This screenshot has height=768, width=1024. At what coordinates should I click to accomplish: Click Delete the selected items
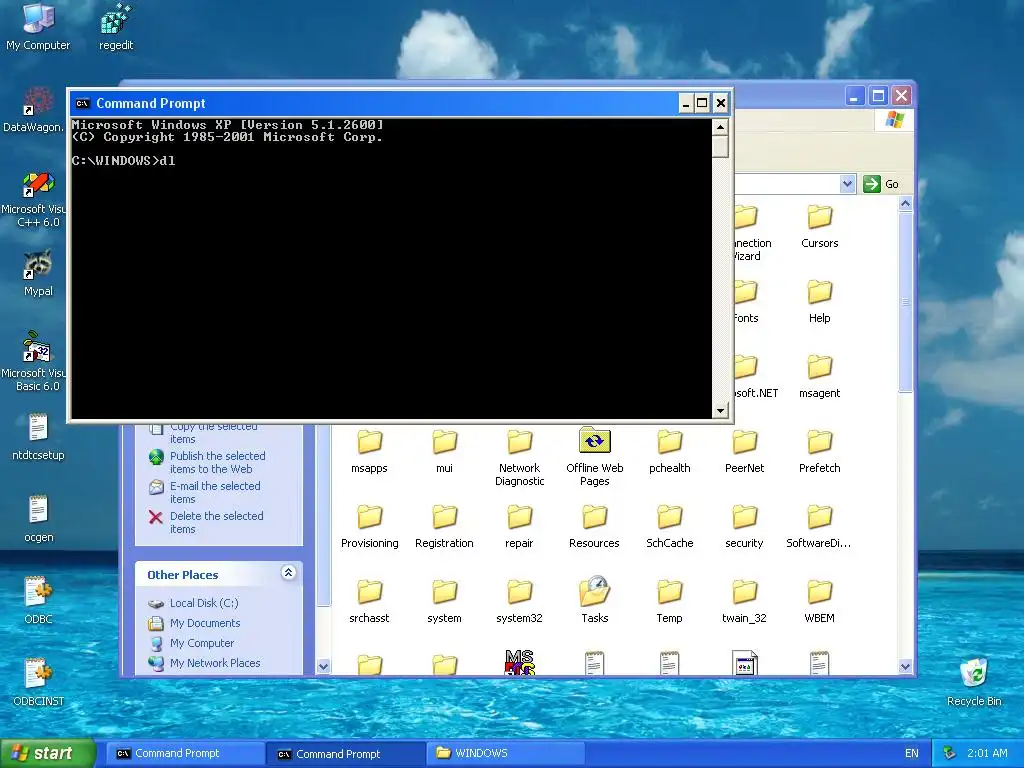[217, 522]
